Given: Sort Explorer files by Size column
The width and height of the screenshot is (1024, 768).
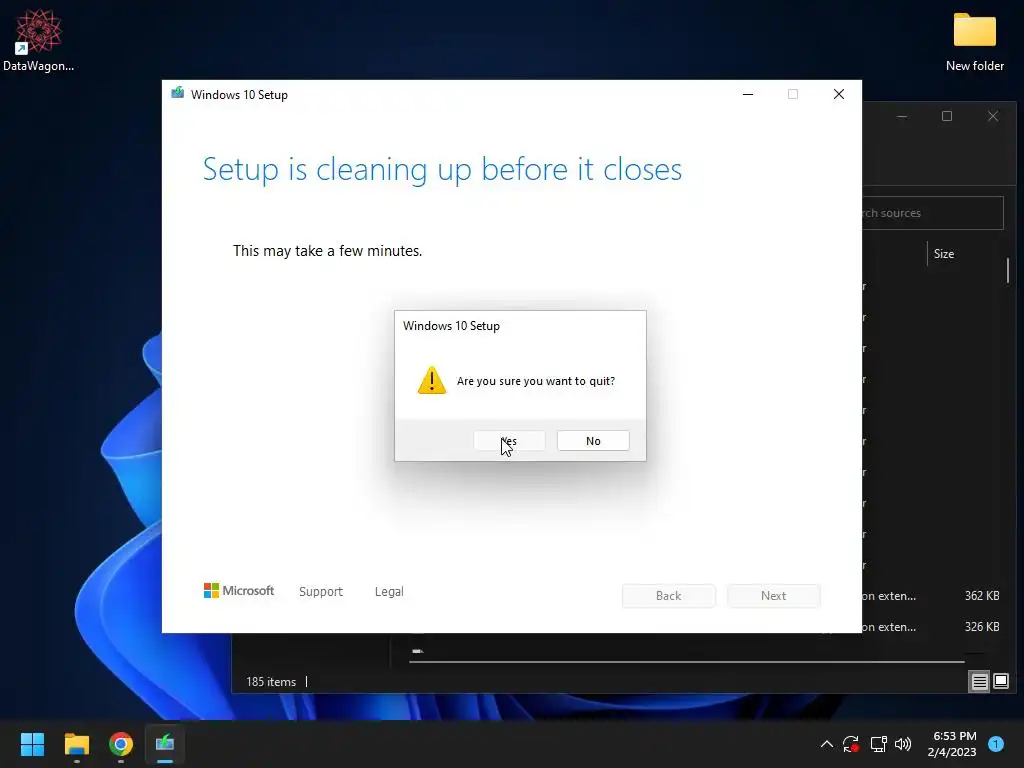Looking at the screenshot, I should point(944,254).
